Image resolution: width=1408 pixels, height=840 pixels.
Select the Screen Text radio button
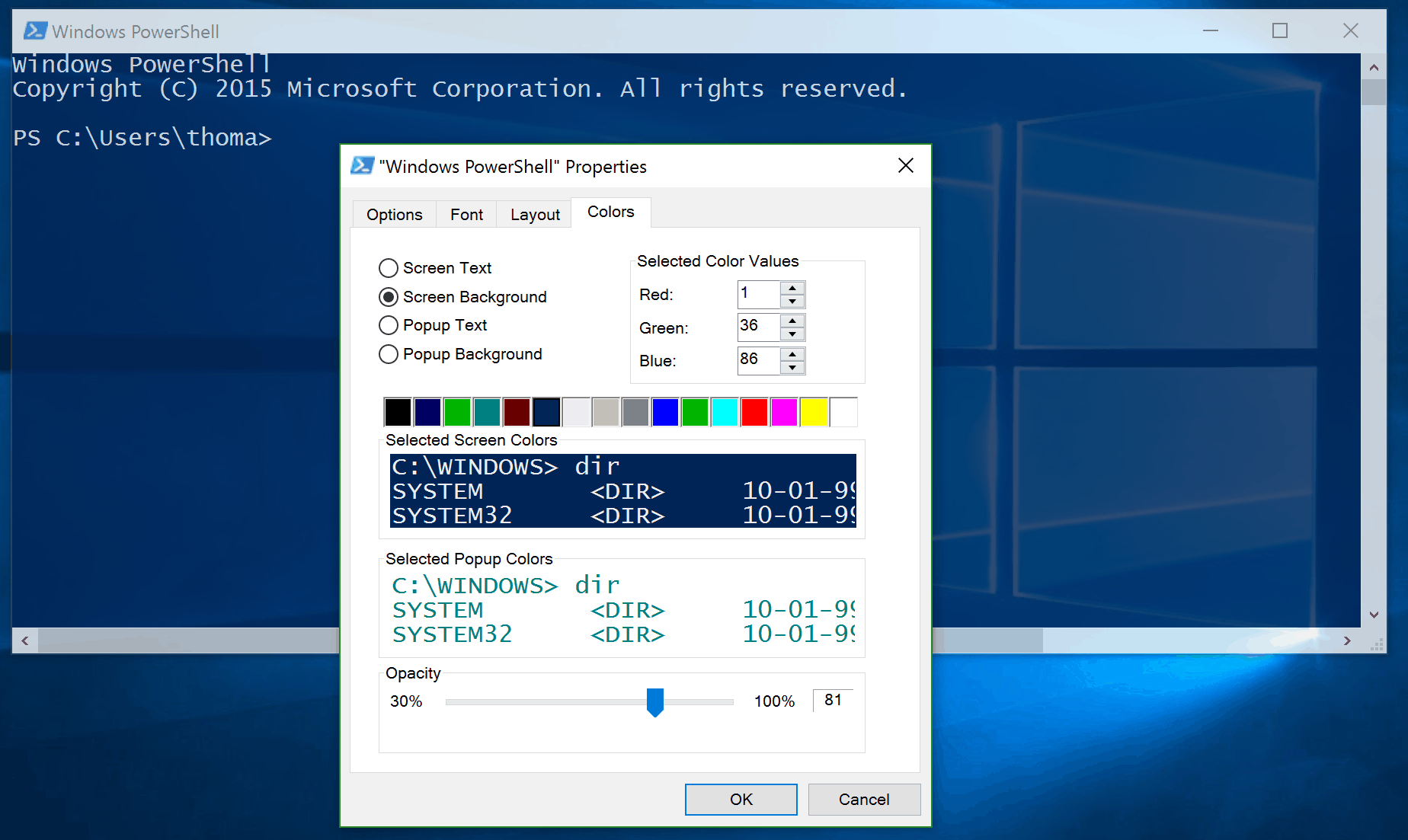[x=389, y=268]
